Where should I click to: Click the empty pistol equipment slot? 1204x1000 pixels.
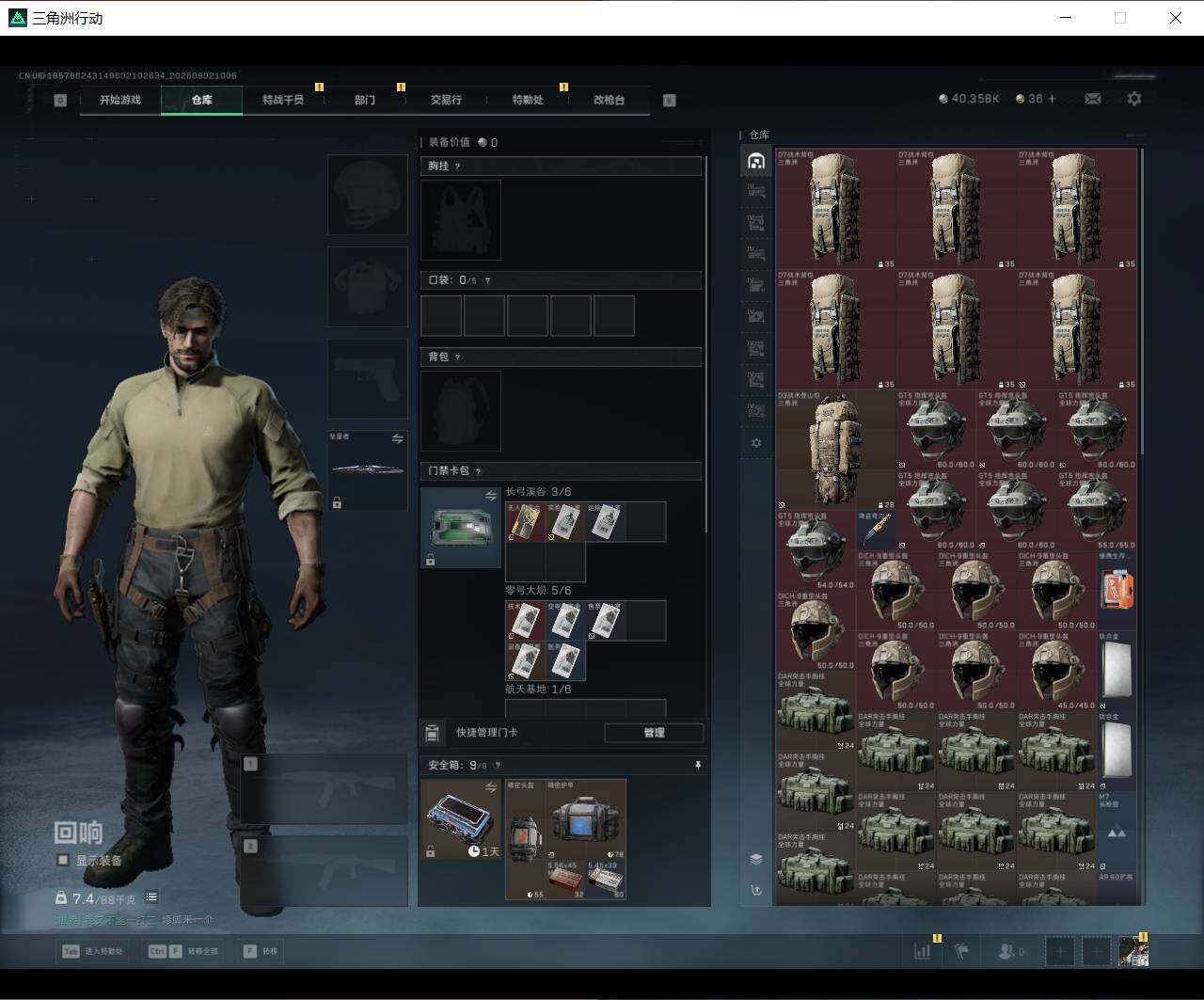pyautogui.click(x=367, y=379)
